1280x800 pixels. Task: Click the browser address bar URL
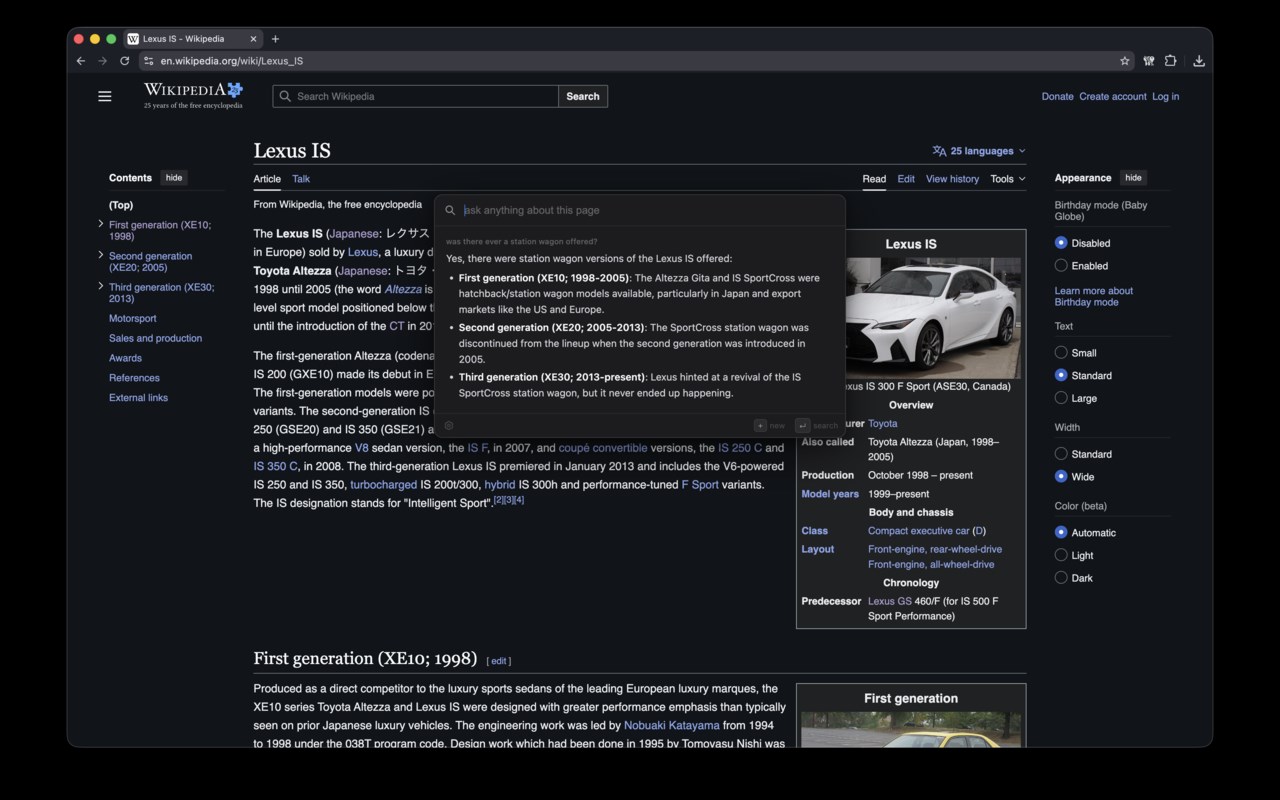click(x=231, y=61)
